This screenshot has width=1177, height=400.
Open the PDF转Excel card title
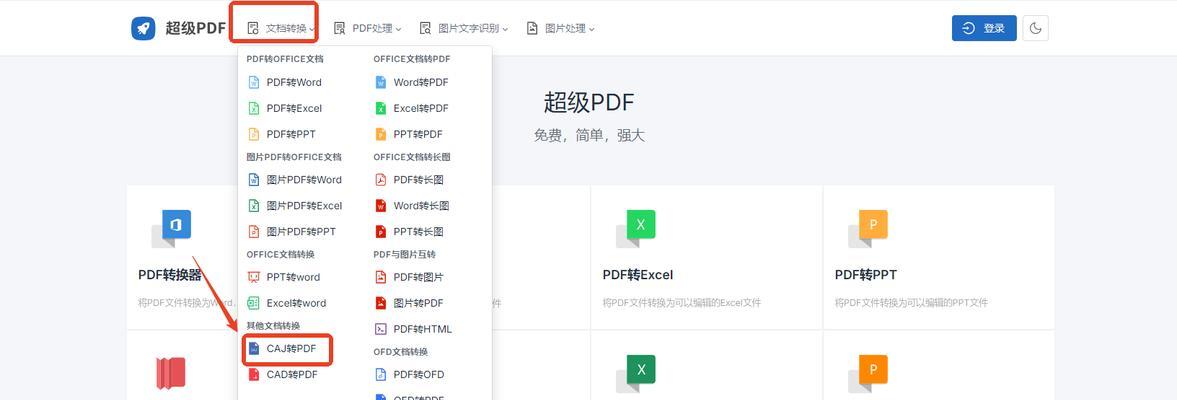click(637, 275)
